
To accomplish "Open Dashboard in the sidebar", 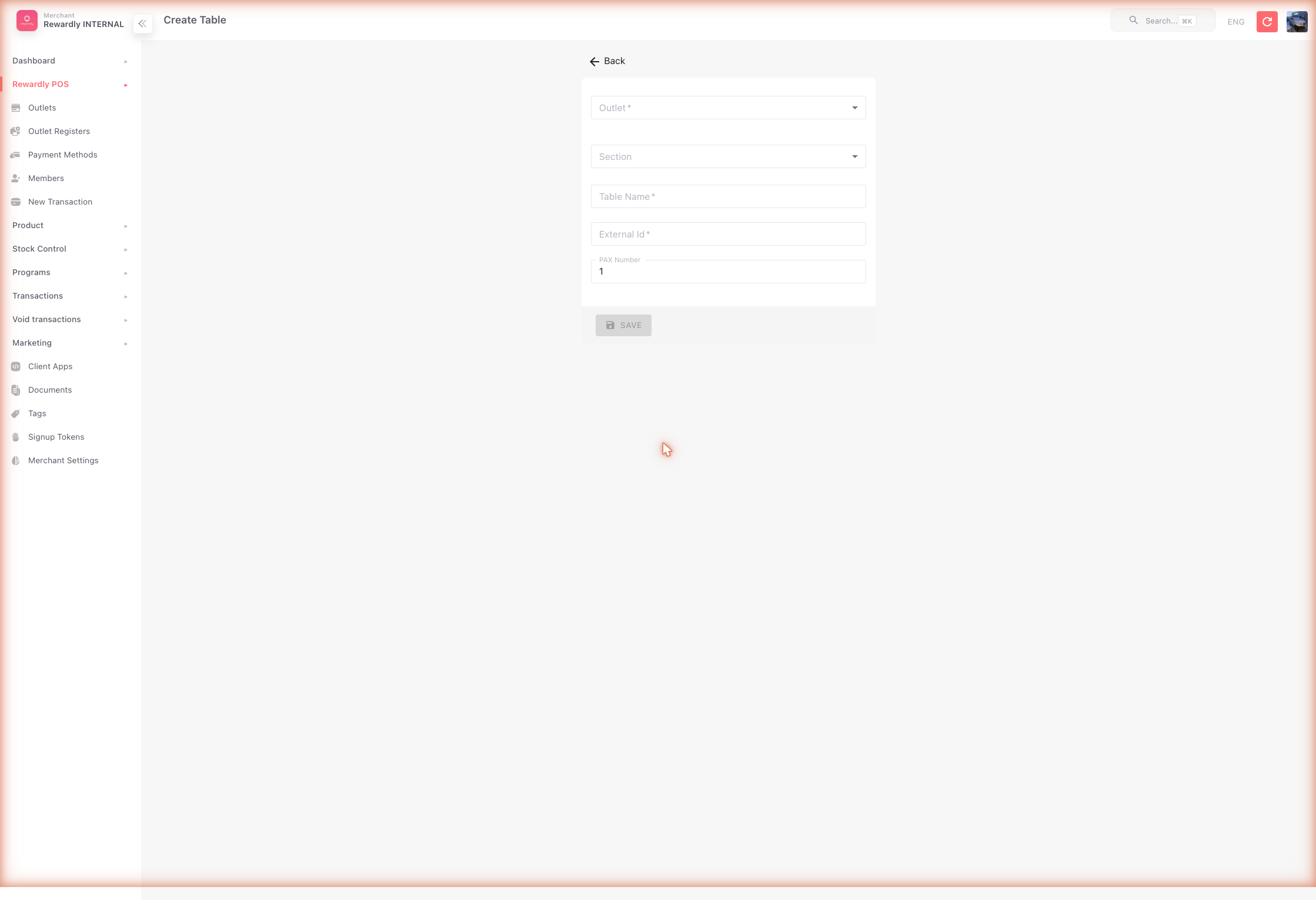I will (x=34, y=61).
